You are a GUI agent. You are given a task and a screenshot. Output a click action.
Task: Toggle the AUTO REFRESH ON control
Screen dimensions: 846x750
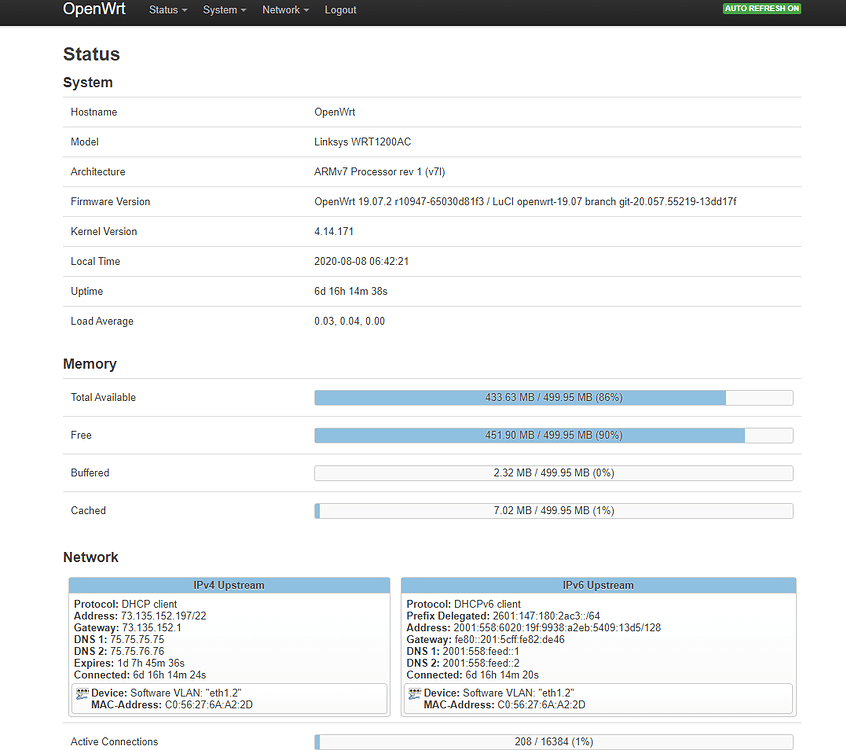pyautogui.click(x=761, y=7)
